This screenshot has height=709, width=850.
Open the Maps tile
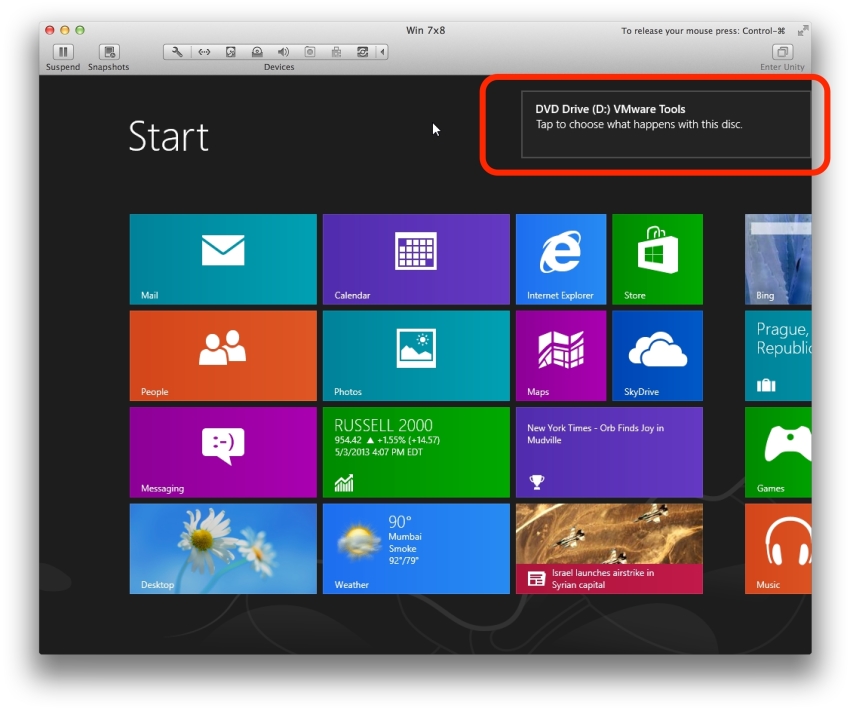click(x=561, y=355)
